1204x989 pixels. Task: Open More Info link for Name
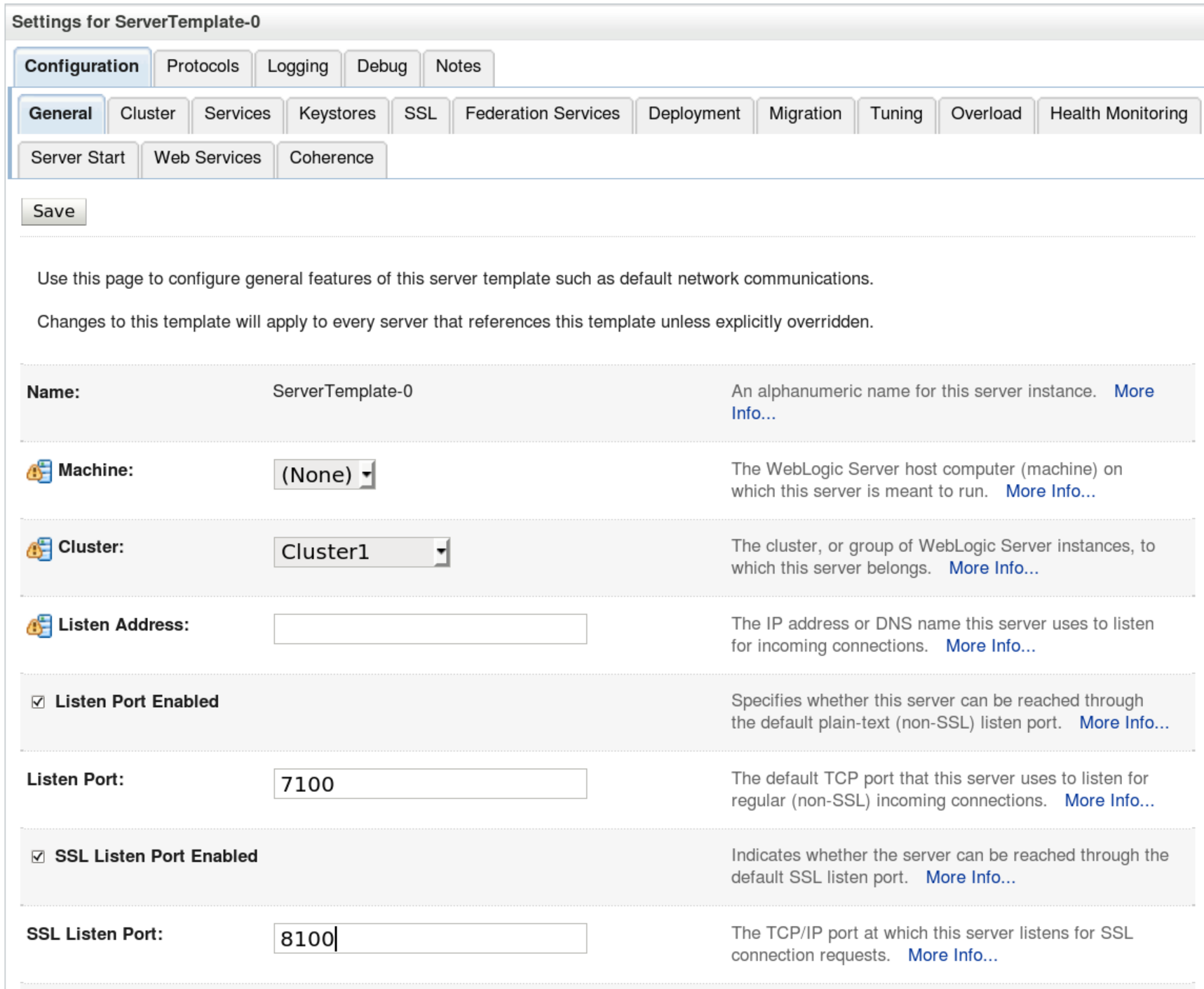(1134, 391)
